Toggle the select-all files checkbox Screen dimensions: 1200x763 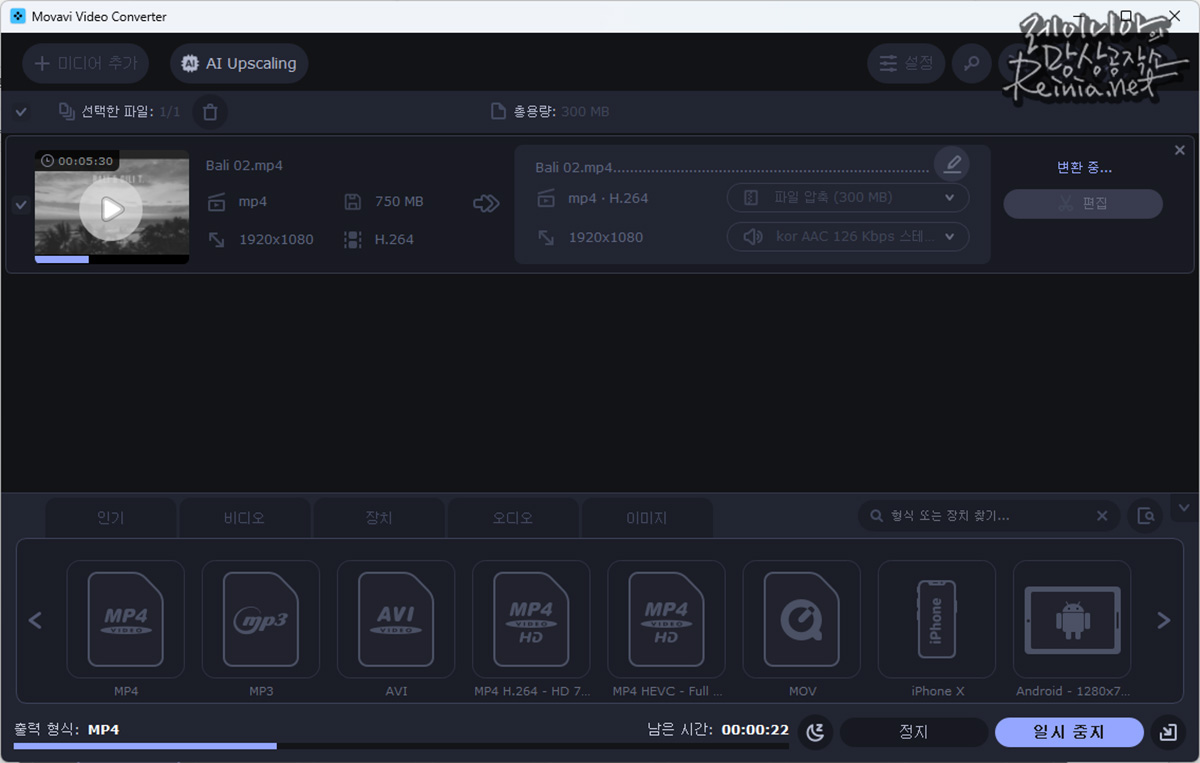[x=21, y=112]
